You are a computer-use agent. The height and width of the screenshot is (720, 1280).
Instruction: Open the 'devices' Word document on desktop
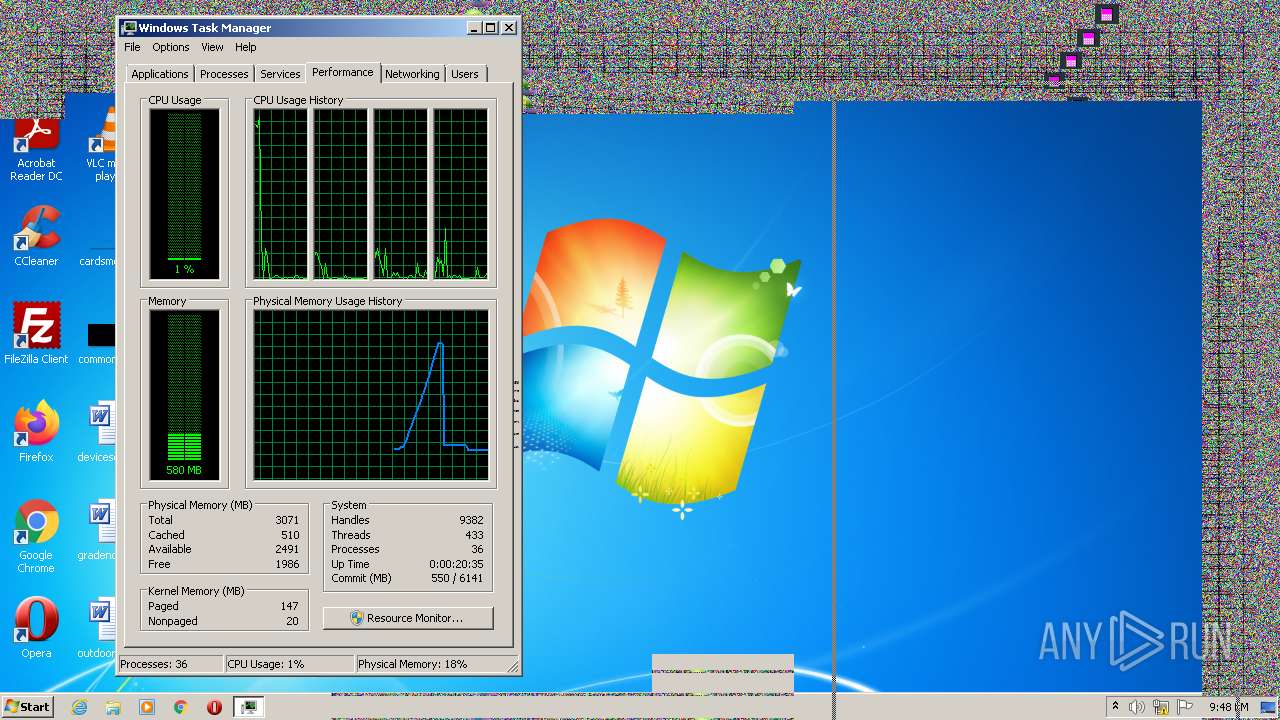[98, 432]
